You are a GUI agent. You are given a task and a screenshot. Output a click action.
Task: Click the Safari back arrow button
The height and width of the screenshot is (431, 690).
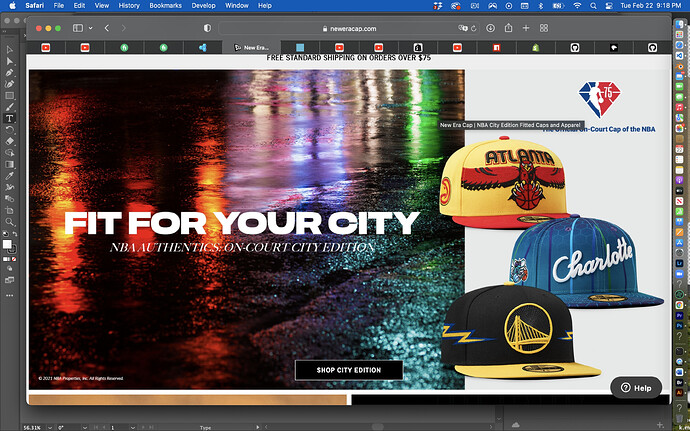tap(108, 29)
